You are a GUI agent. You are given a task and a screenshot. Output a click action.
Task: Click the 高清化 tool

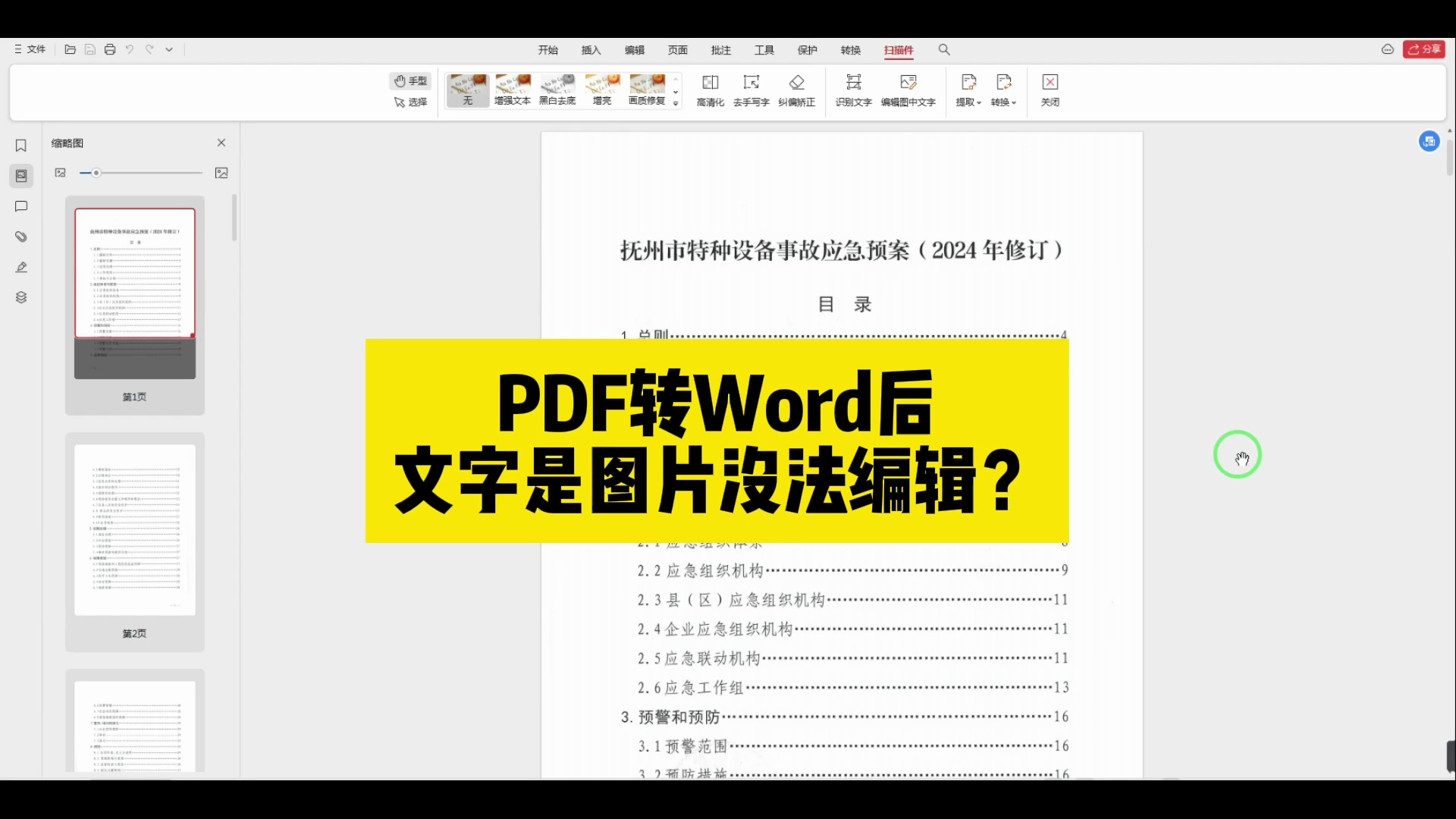pos(711,90)
